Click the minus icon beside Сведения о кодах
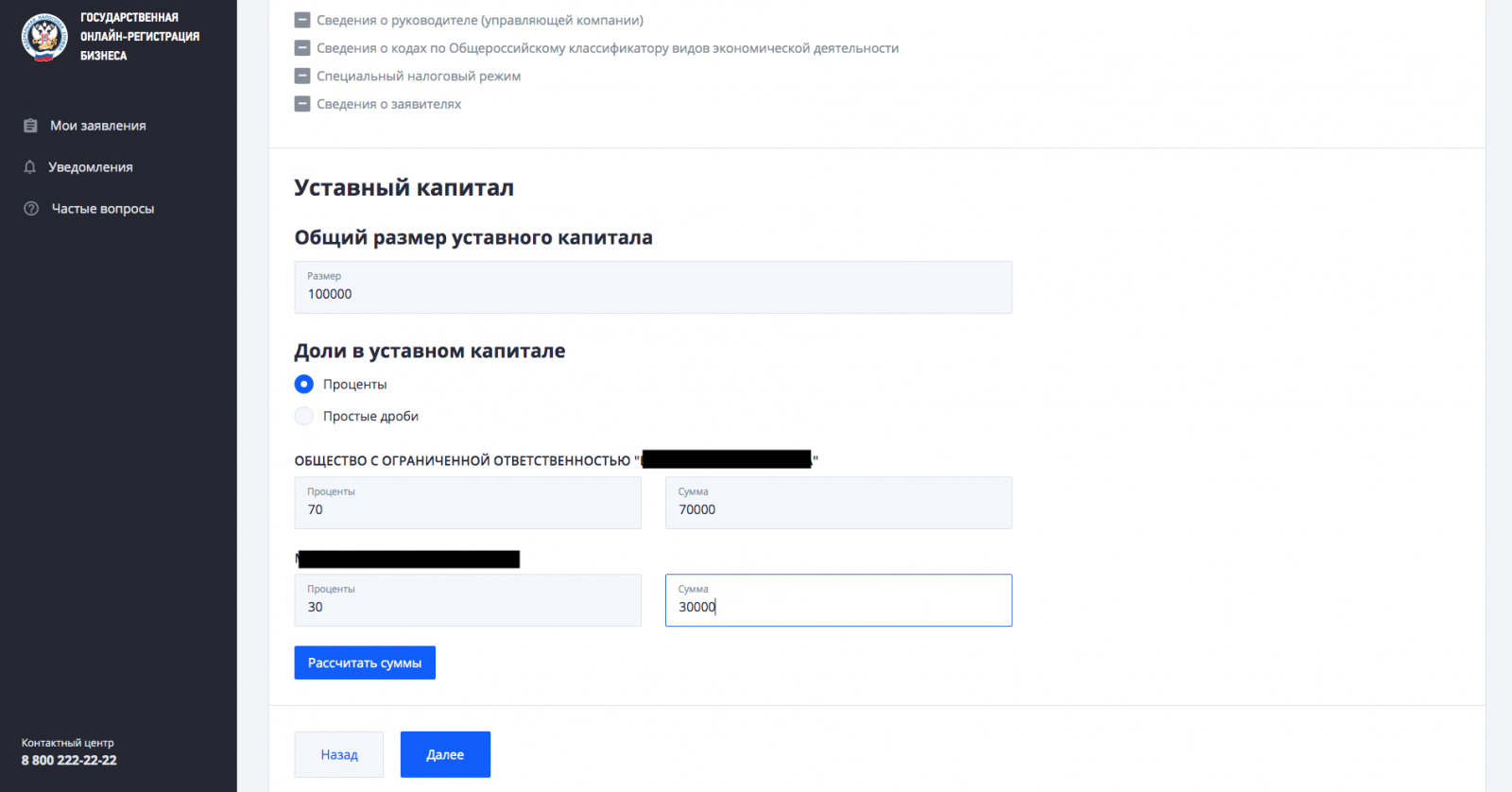 tap(302, 48)
